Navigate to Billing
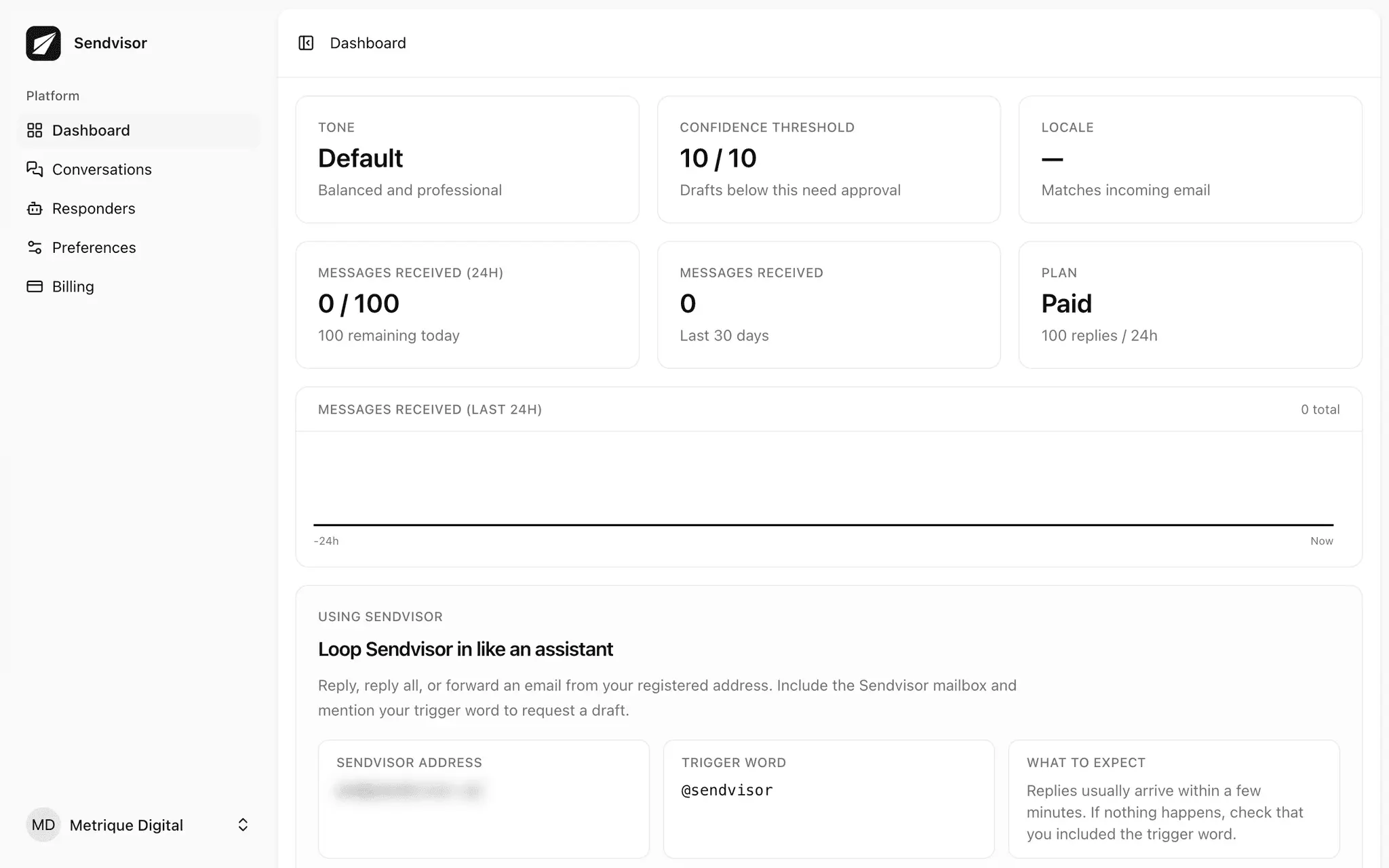The width and height of the screenshot is (1389, 868). coord(139,287)
